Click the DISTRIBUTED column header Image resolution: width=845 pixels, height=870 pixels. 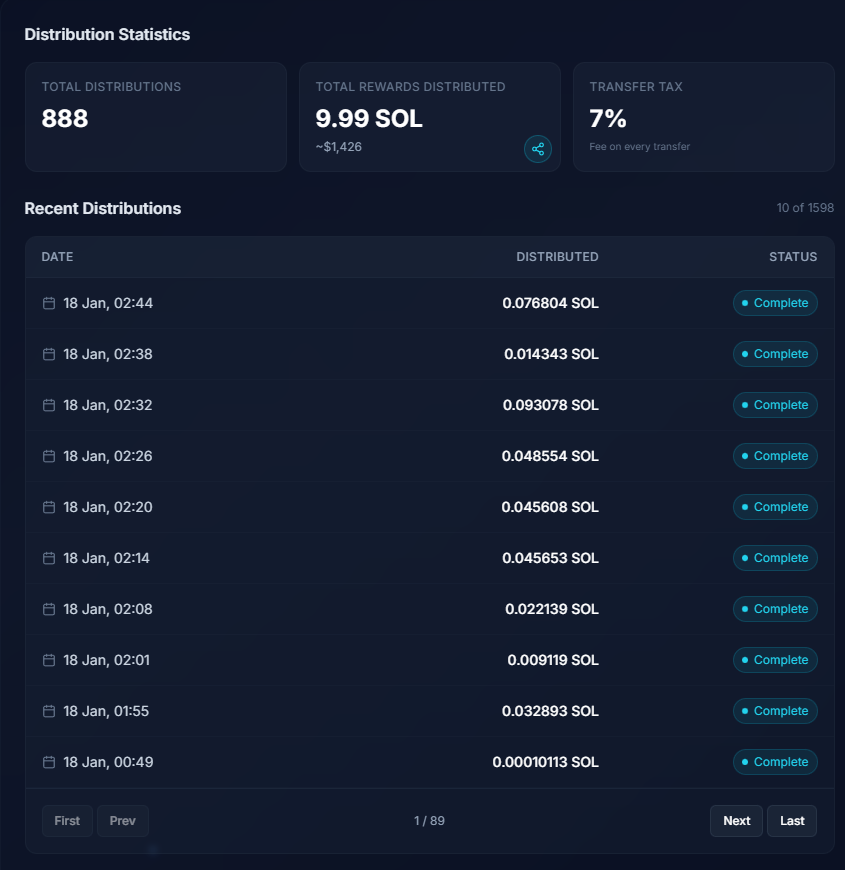pyautogui.click(x=557, y=257)
